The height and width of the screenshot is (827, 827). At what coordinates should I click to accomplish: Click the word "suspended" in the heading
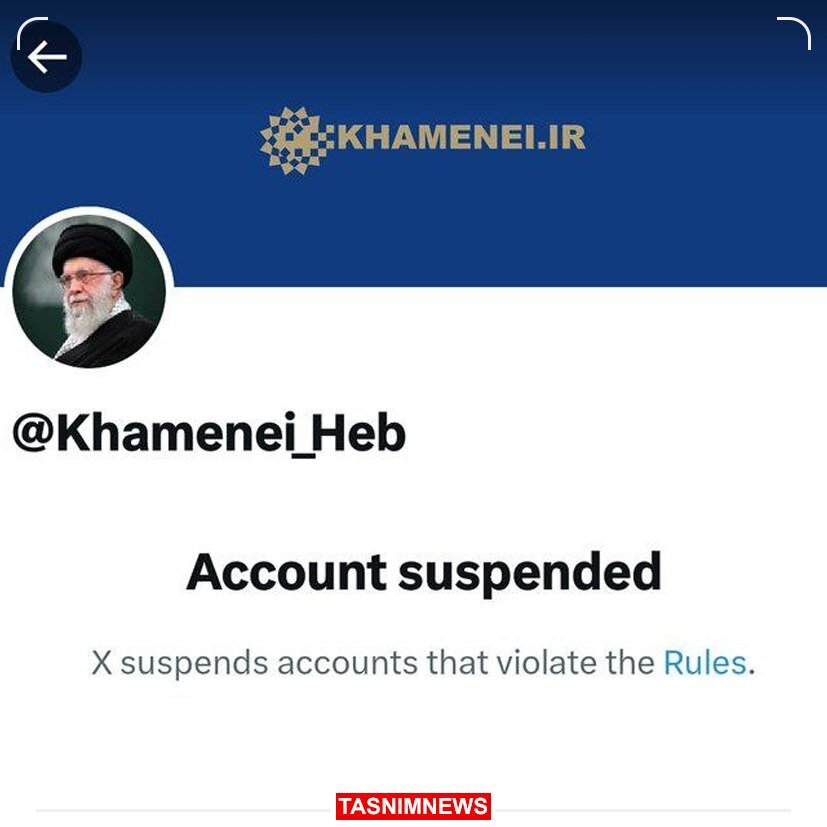click(x=530, y=574)
